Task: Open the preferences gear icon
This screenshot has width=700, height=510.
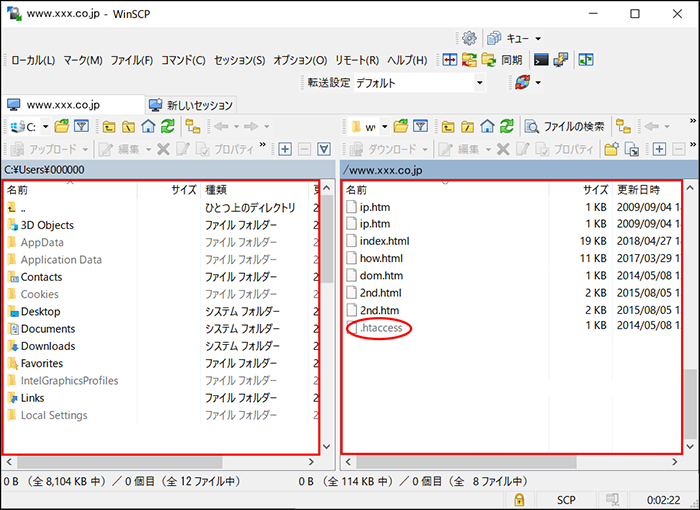Action: tap(469, 38)
